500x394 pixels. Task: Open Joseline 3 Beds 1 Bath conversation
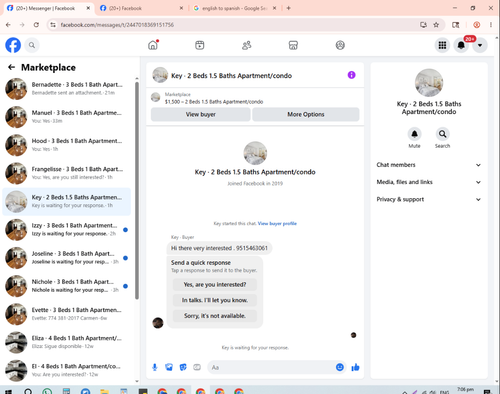click(67, 258)
